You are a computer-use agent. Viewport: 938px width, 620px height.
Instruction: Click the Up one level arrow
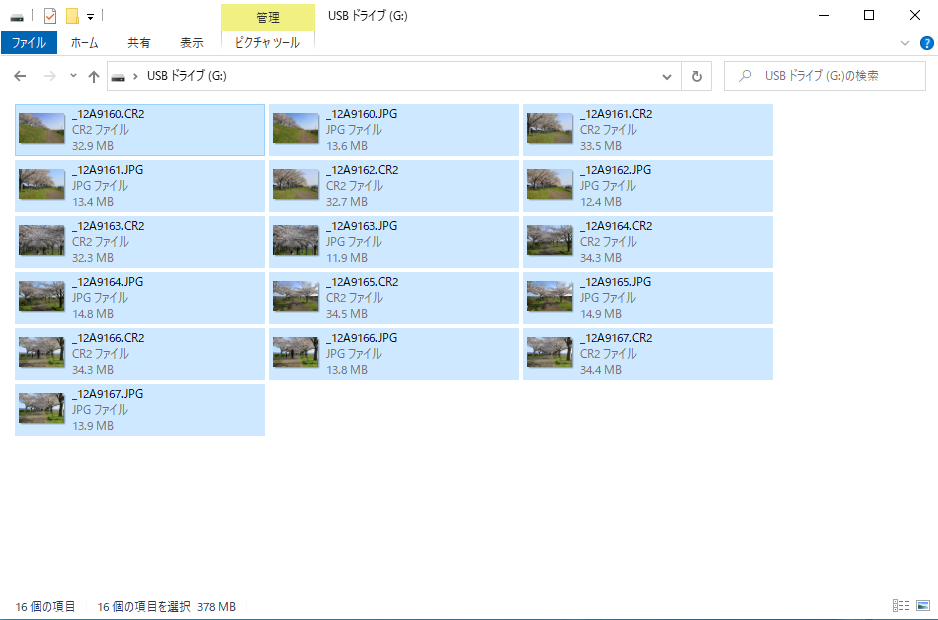tap(94, 76)
